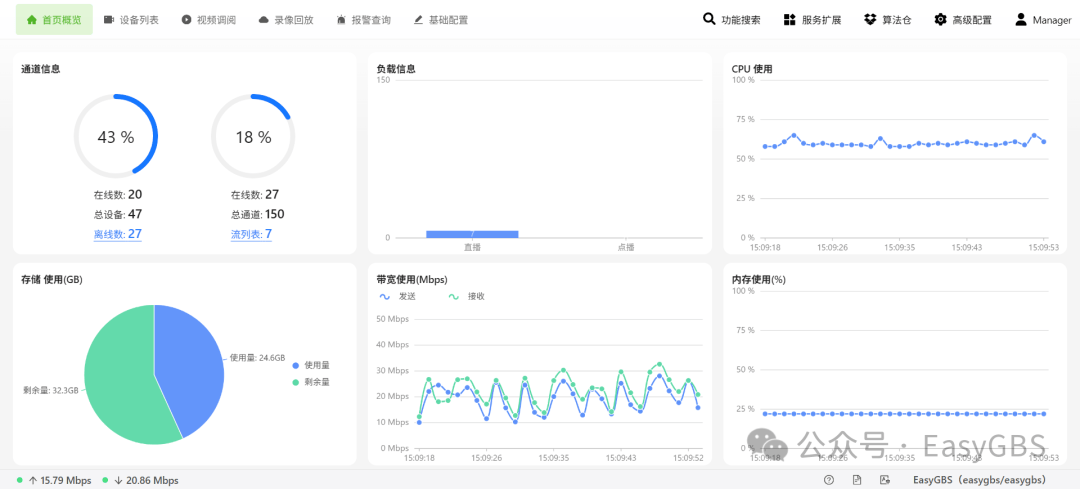Switch to the 报警查询 alarm query tab
This screenshot has width=1080, height=489.
click(x=364, y=19)
